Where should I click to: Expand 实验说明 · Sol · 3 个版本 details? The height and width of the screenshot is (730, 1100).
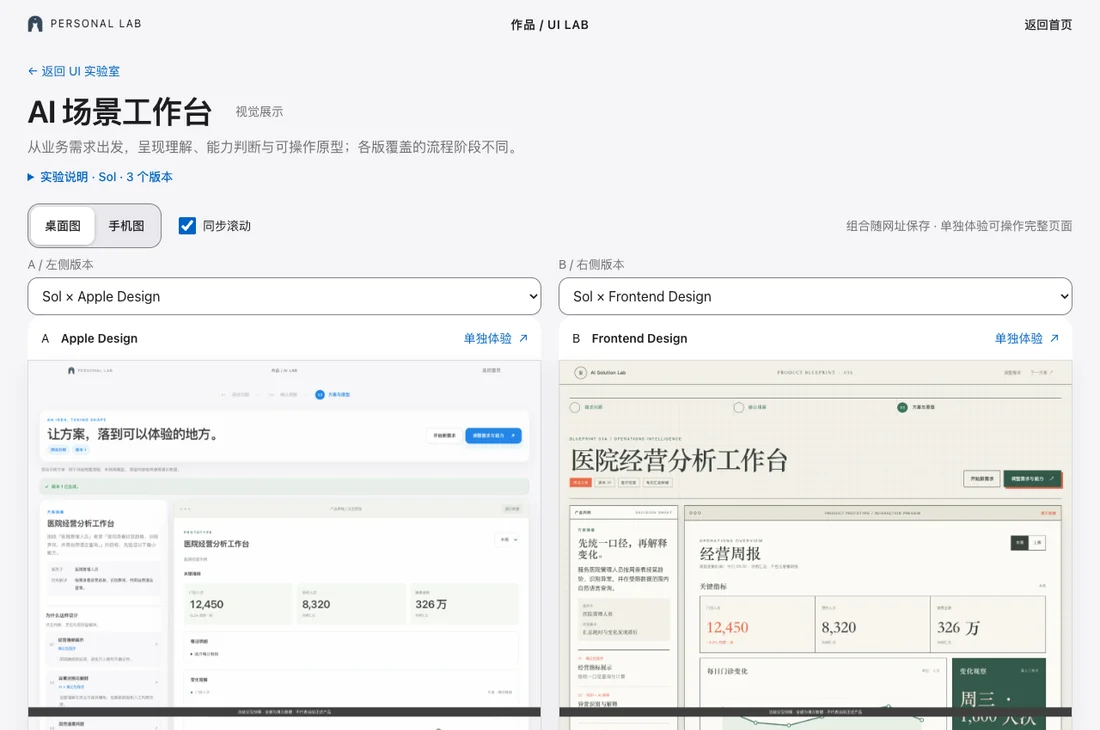100,177
